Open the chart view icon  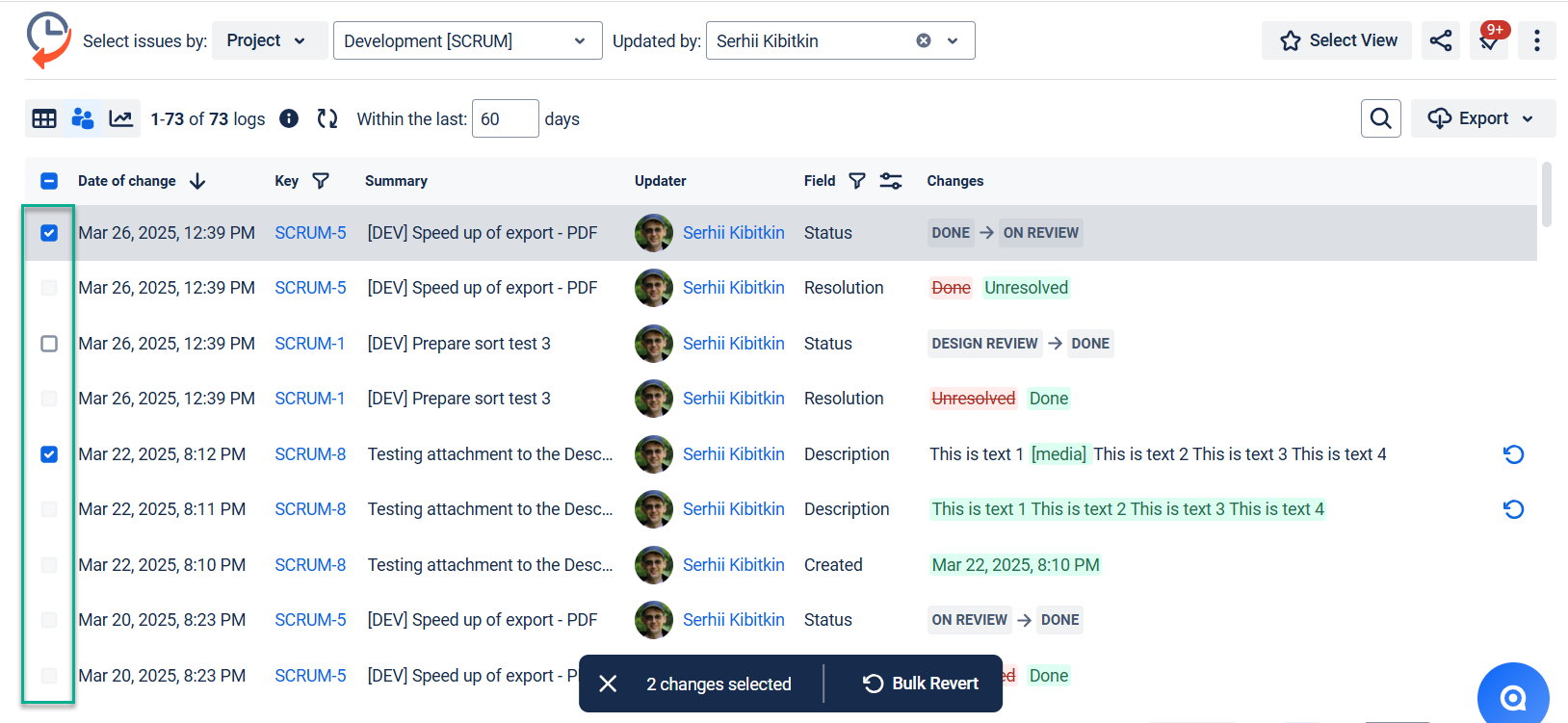coord(121,118)
